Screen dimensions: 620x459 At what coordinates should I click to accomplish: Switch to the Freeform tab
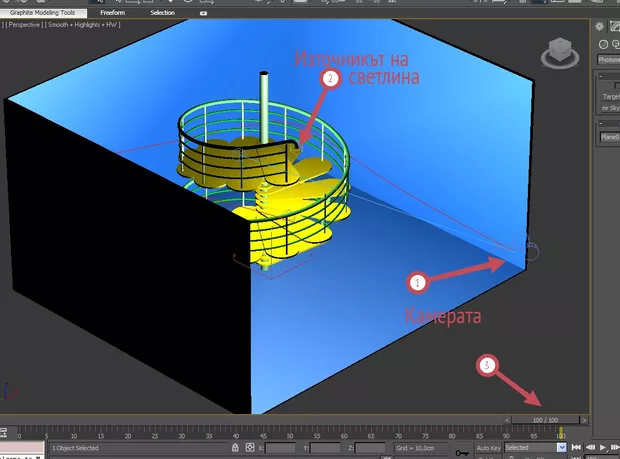tap(112, 13)
